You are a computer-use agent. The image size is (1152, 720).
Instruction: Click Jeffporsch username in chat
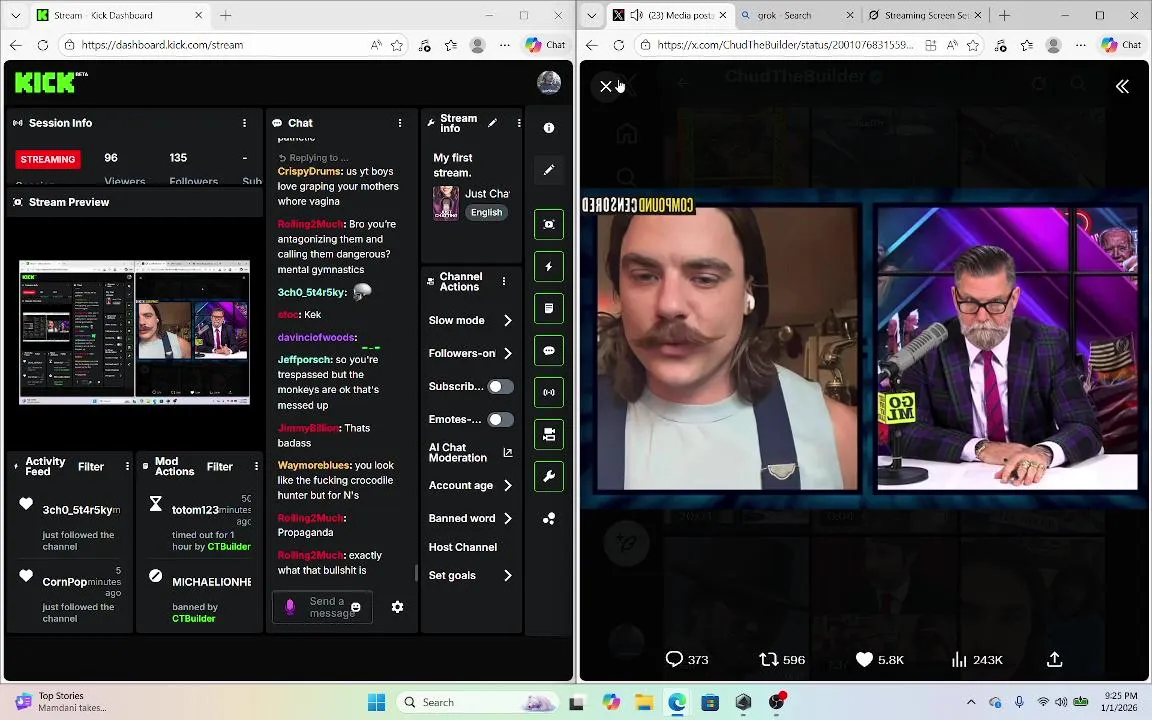click(304, 359)
